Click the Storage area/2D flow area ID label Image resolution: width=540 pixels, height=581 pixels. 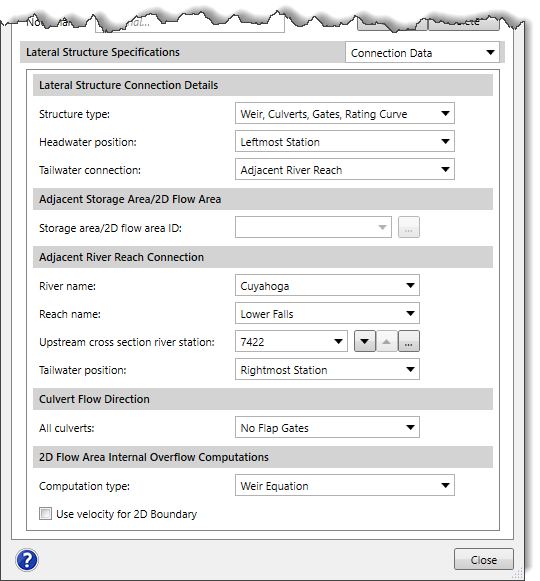(x=110, y=228)
